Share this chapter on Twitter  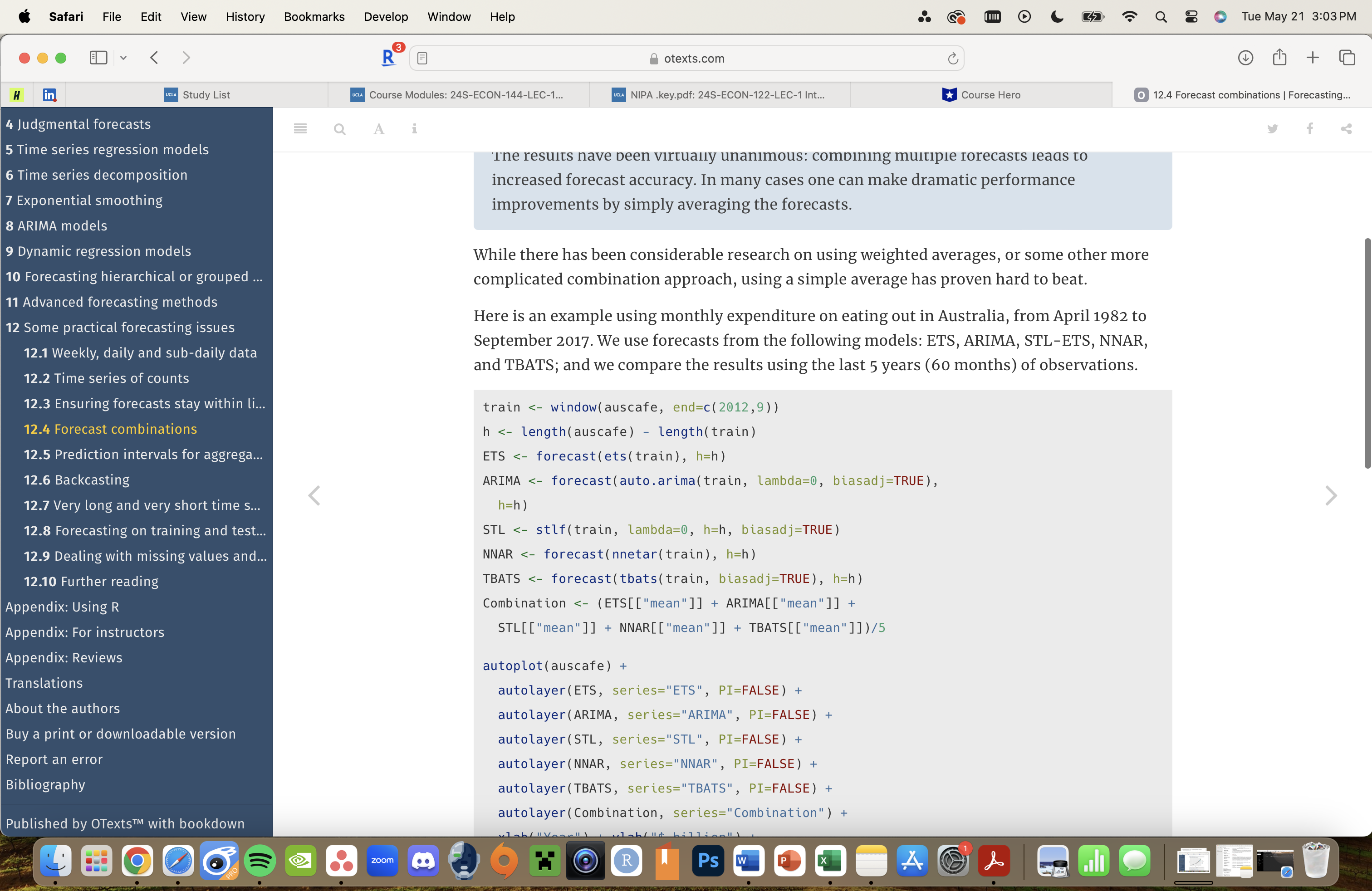1273,128
